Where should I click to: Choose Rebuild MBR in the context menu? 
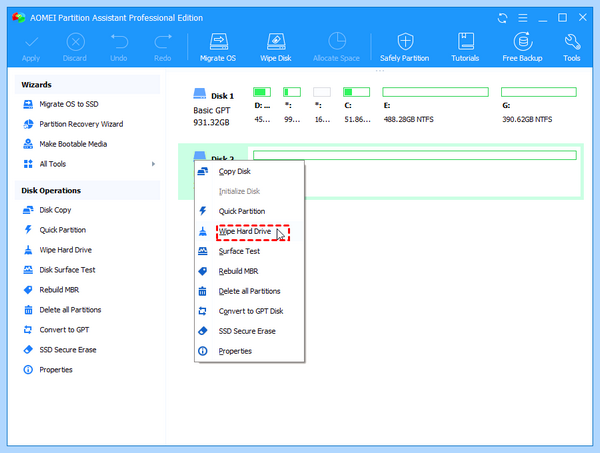pos(249,271)
